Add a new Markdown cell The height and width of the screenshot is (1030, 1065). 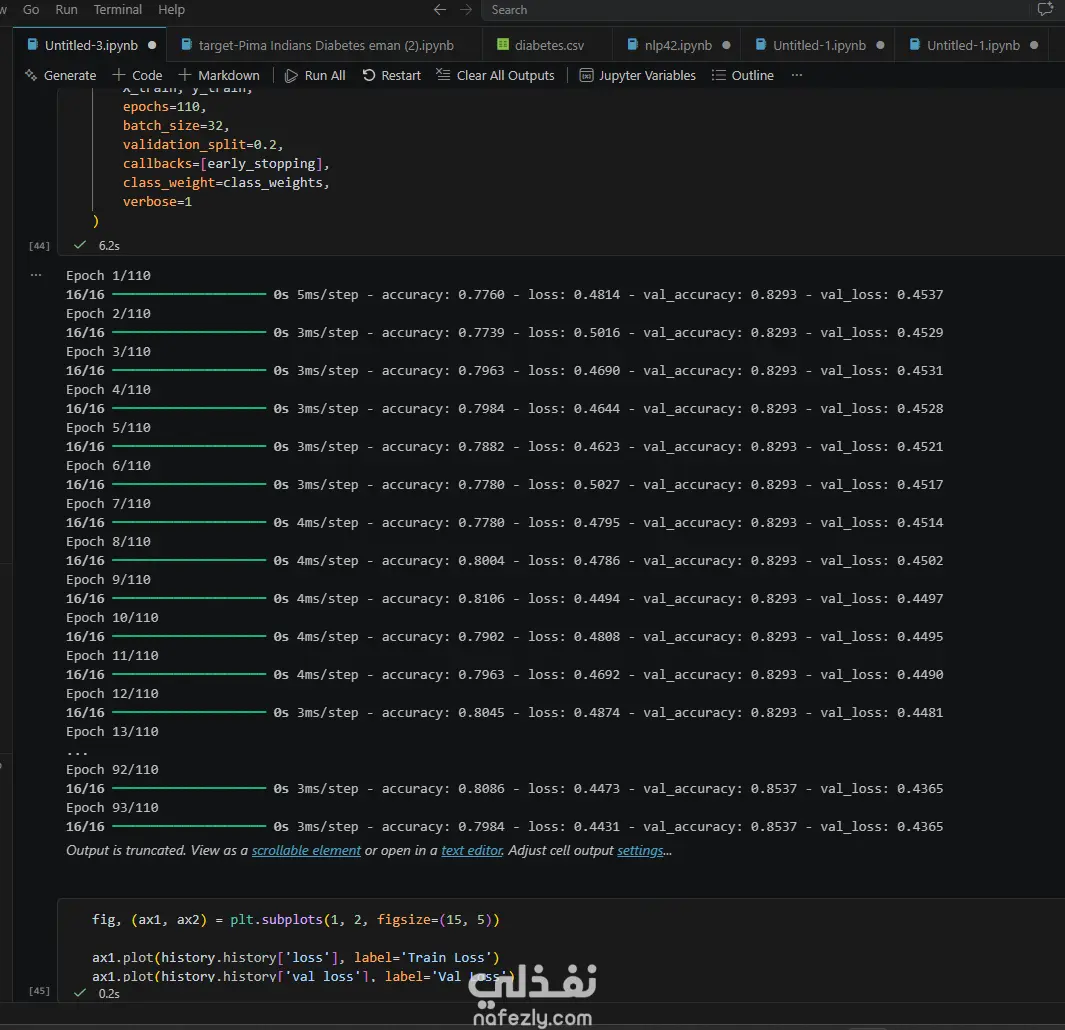(x=219, y=75)
